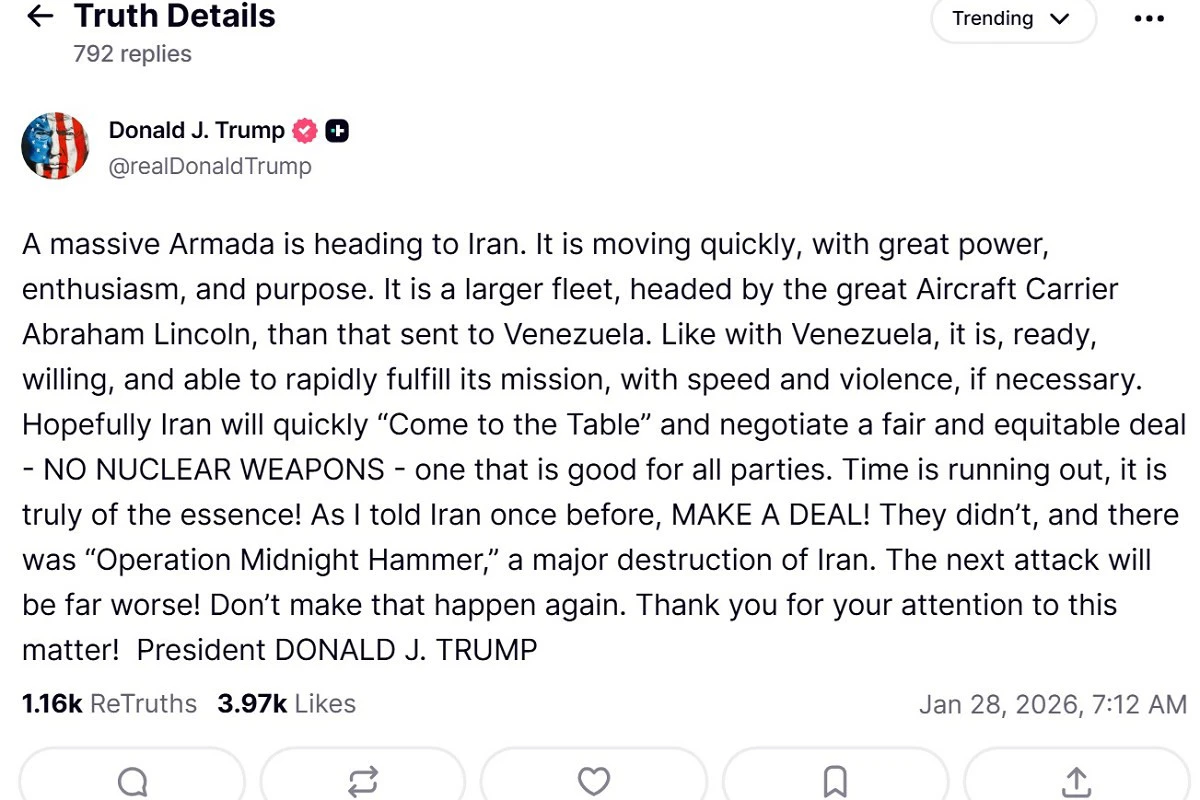Click the 792 replies count
The height and width of the screenshot is (800, 1200).
[x=132, y=54]
